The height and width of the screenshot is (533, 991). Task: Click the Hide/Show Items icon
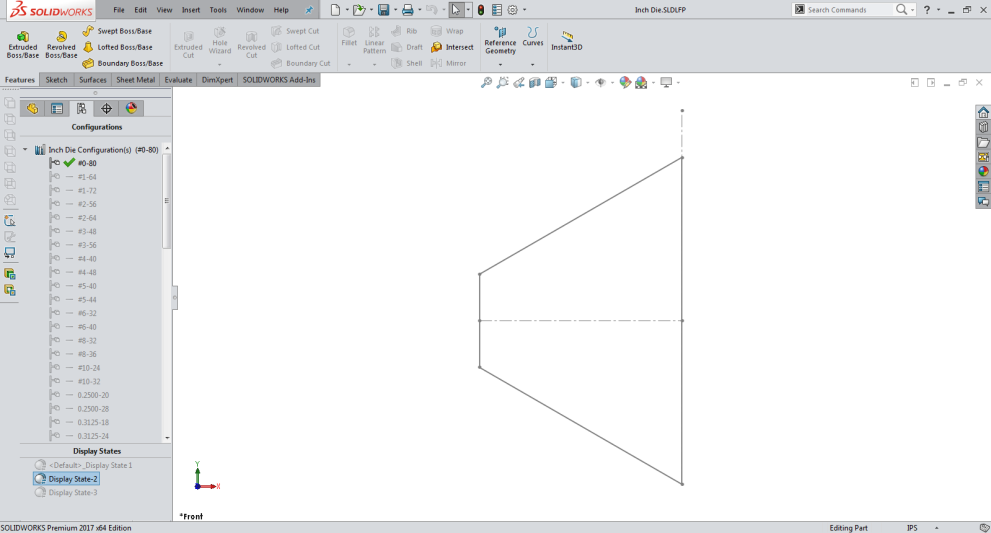point(600,83)
